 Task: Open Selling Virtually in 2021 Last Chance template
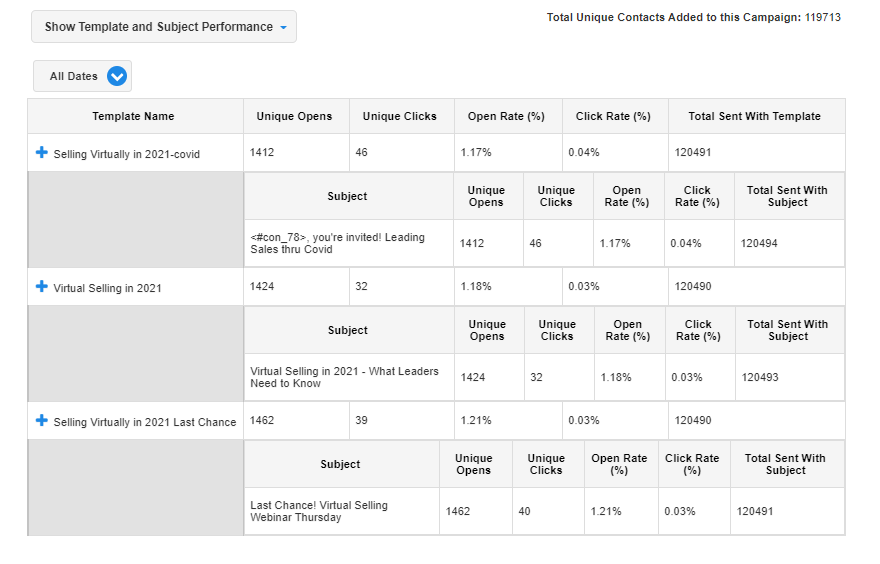144,422
